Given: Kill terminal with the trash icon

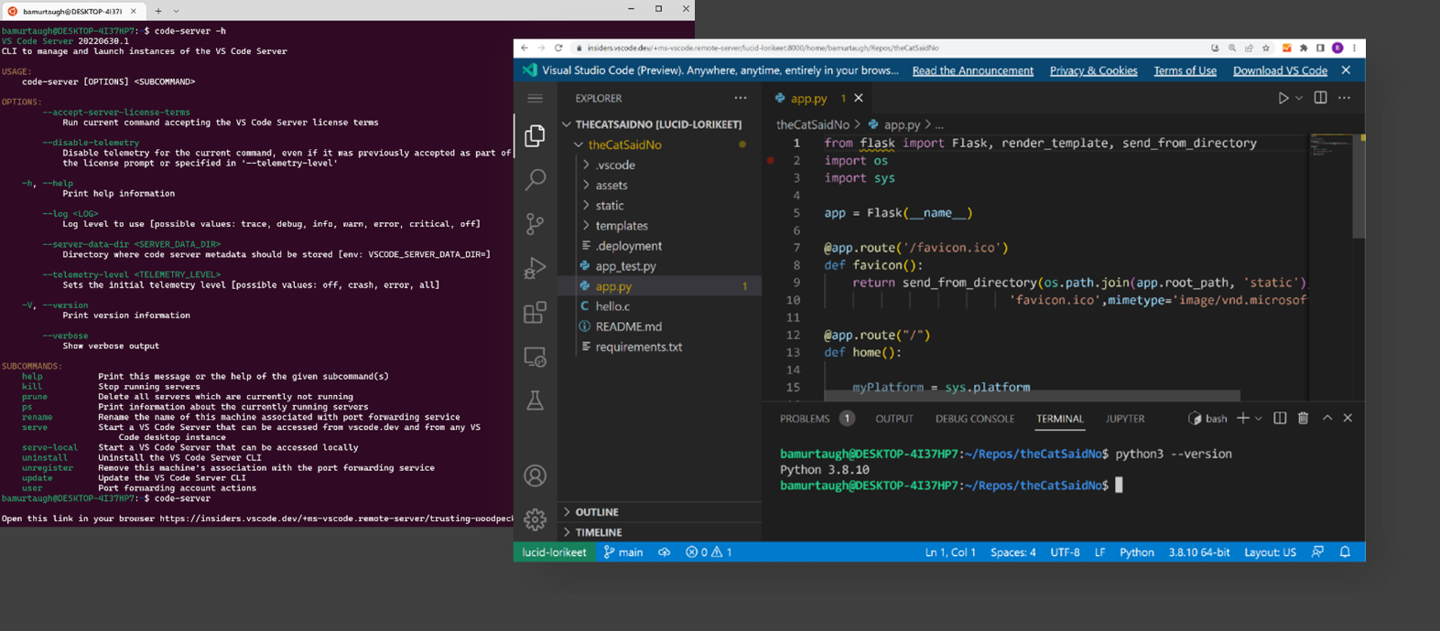Looking at the screenshot, I should pyautogui.click(x=1303, y=418).
